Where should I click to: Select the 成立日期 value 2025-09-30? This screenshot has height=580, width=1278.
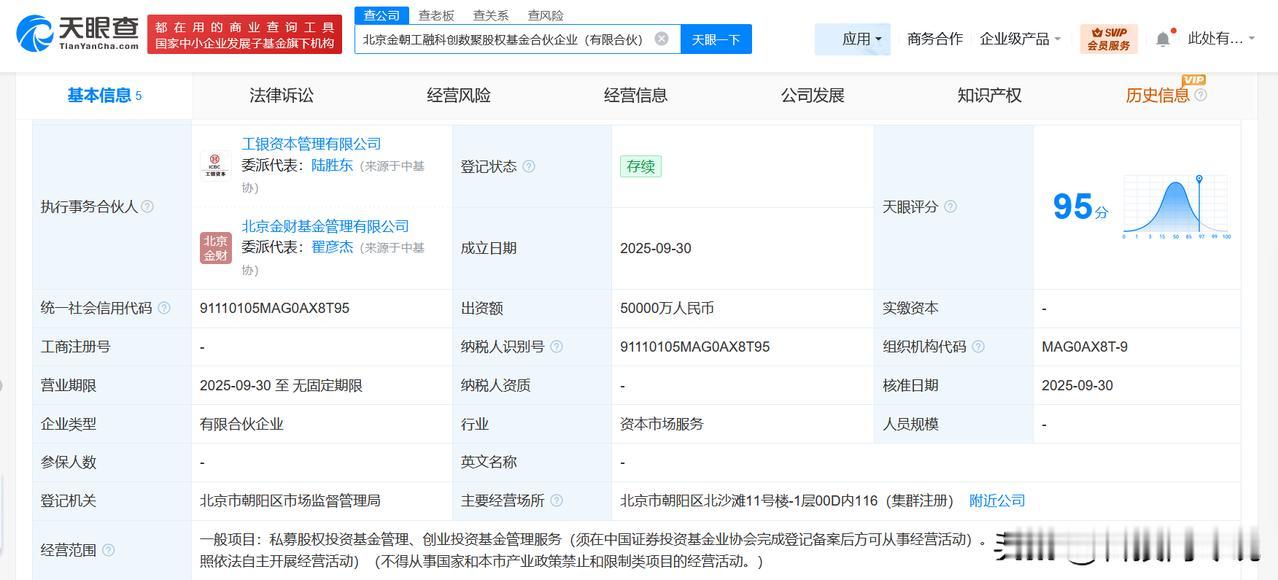[655, 248]
